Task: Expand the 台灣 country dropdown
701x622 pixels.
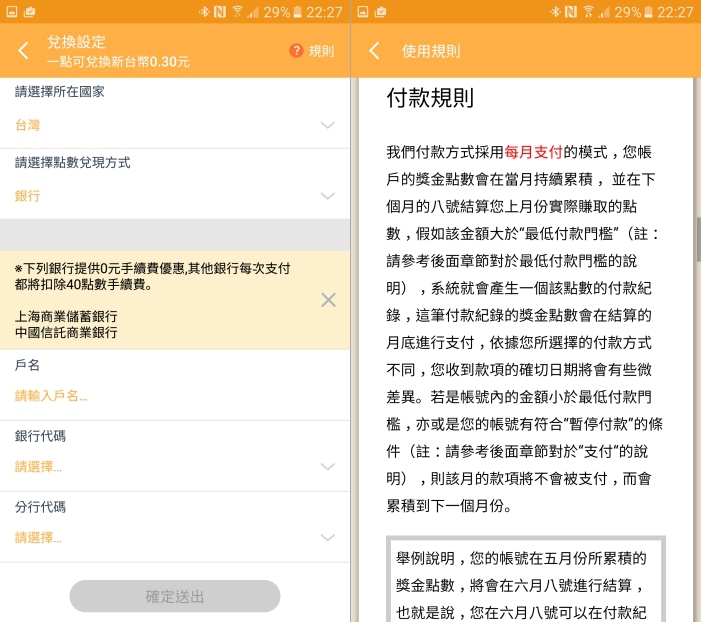Action: point(175,125)
